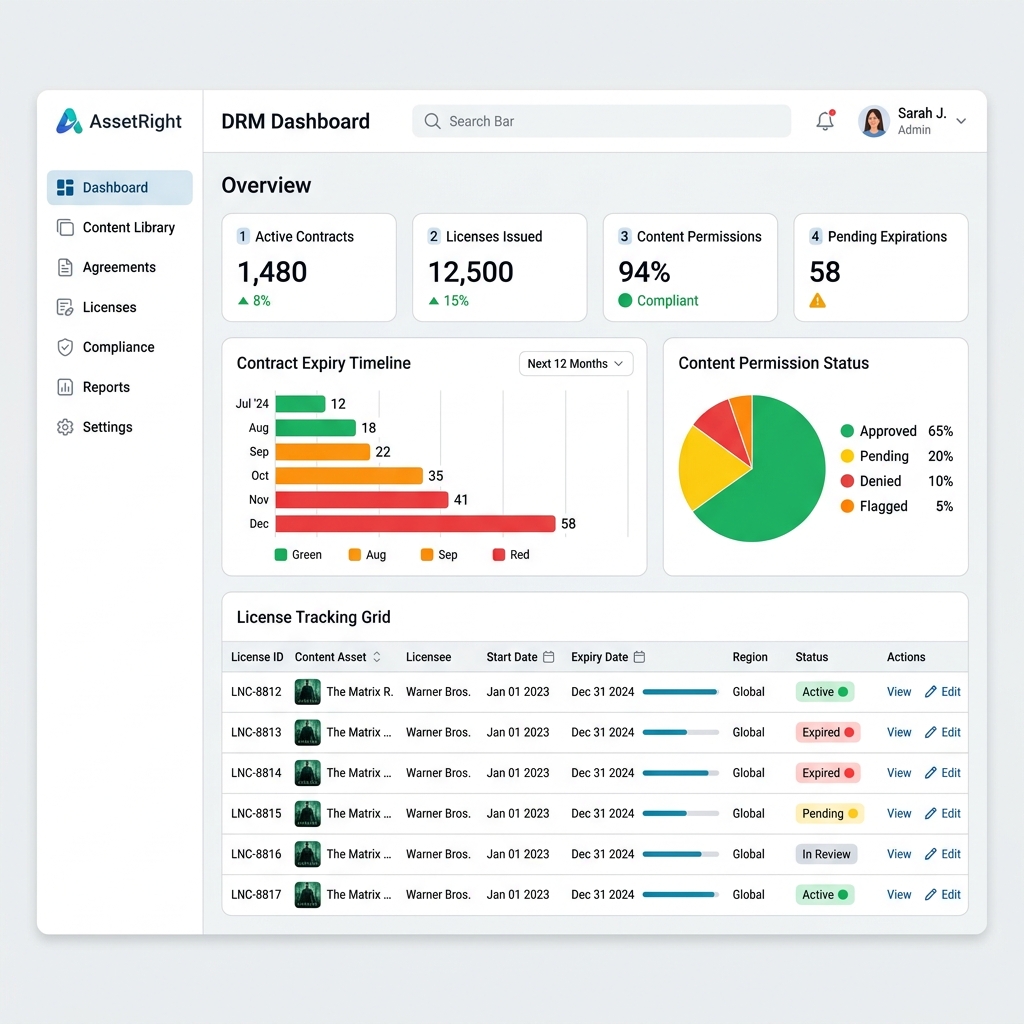Screen dimensions: 1024x1024
Task: Click the Red legend swatch
Action: 499,554
